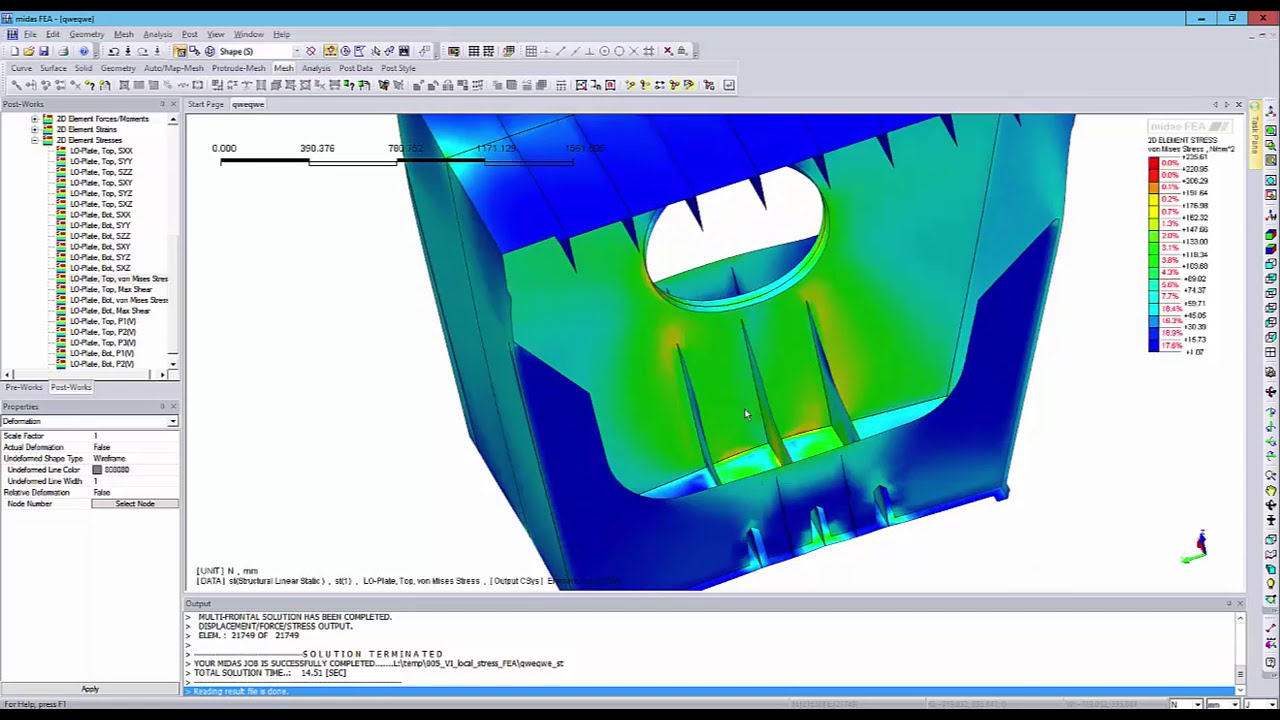The height and width of the screenshot is (720, 1280).
Task: Click the padlock icon in top toolbar
Action: point(682,51)
